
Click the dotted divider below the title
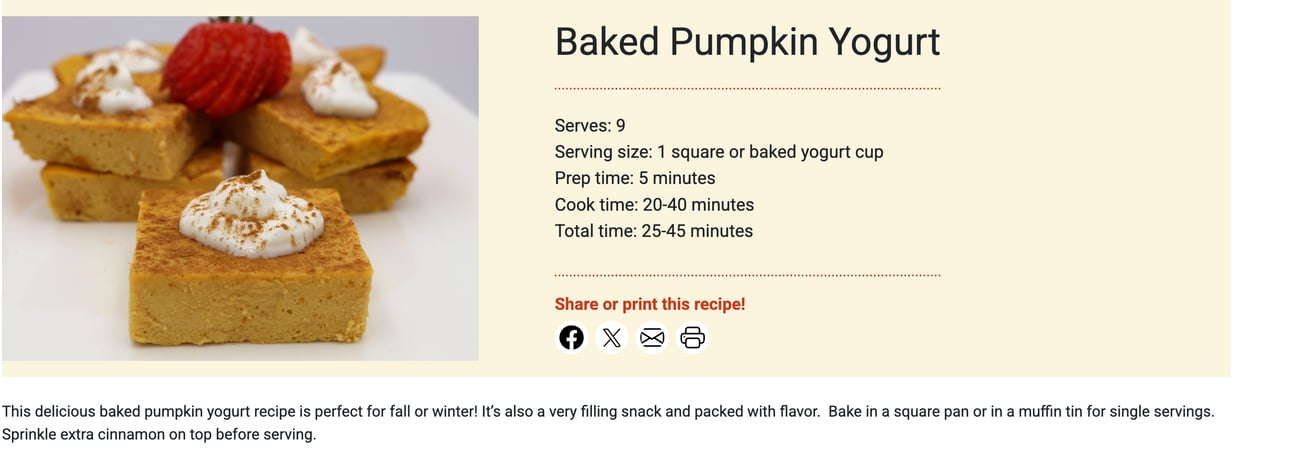point(747,89)
